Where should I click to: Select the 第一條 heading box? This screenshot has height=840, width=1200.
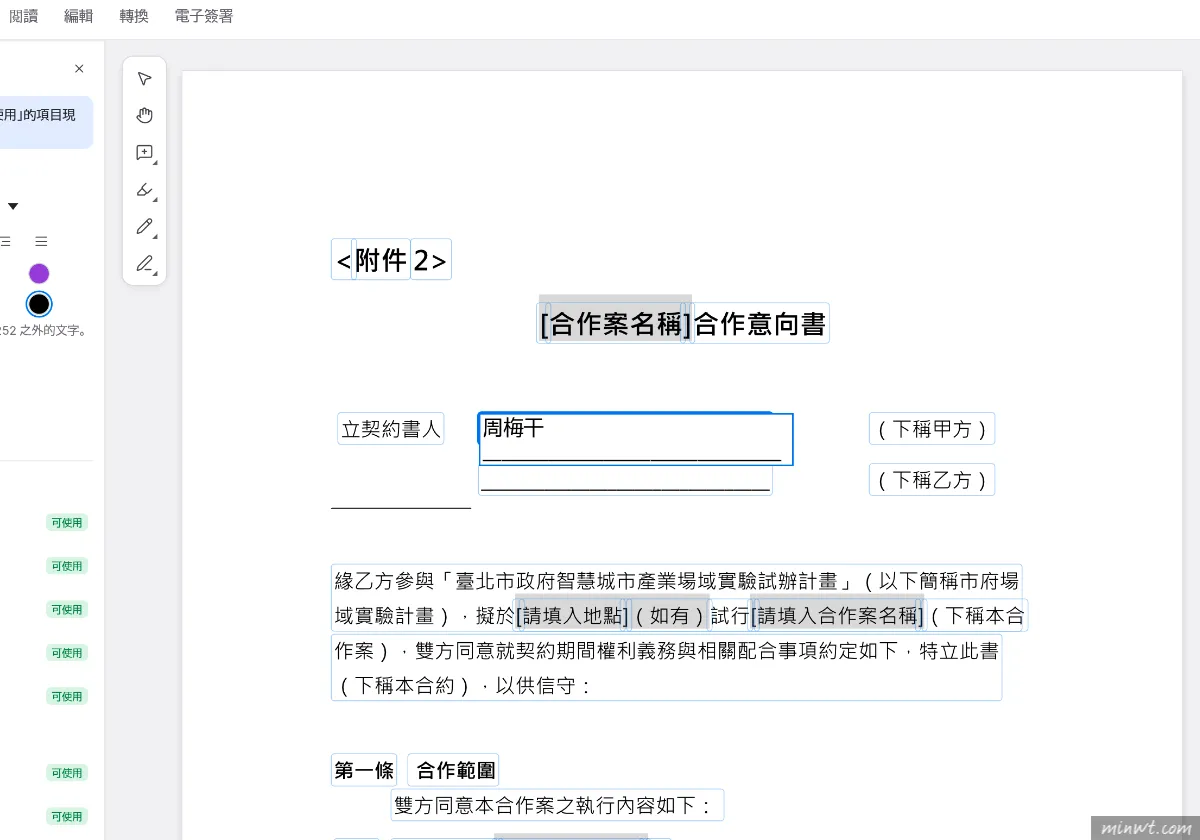(364, 770)
